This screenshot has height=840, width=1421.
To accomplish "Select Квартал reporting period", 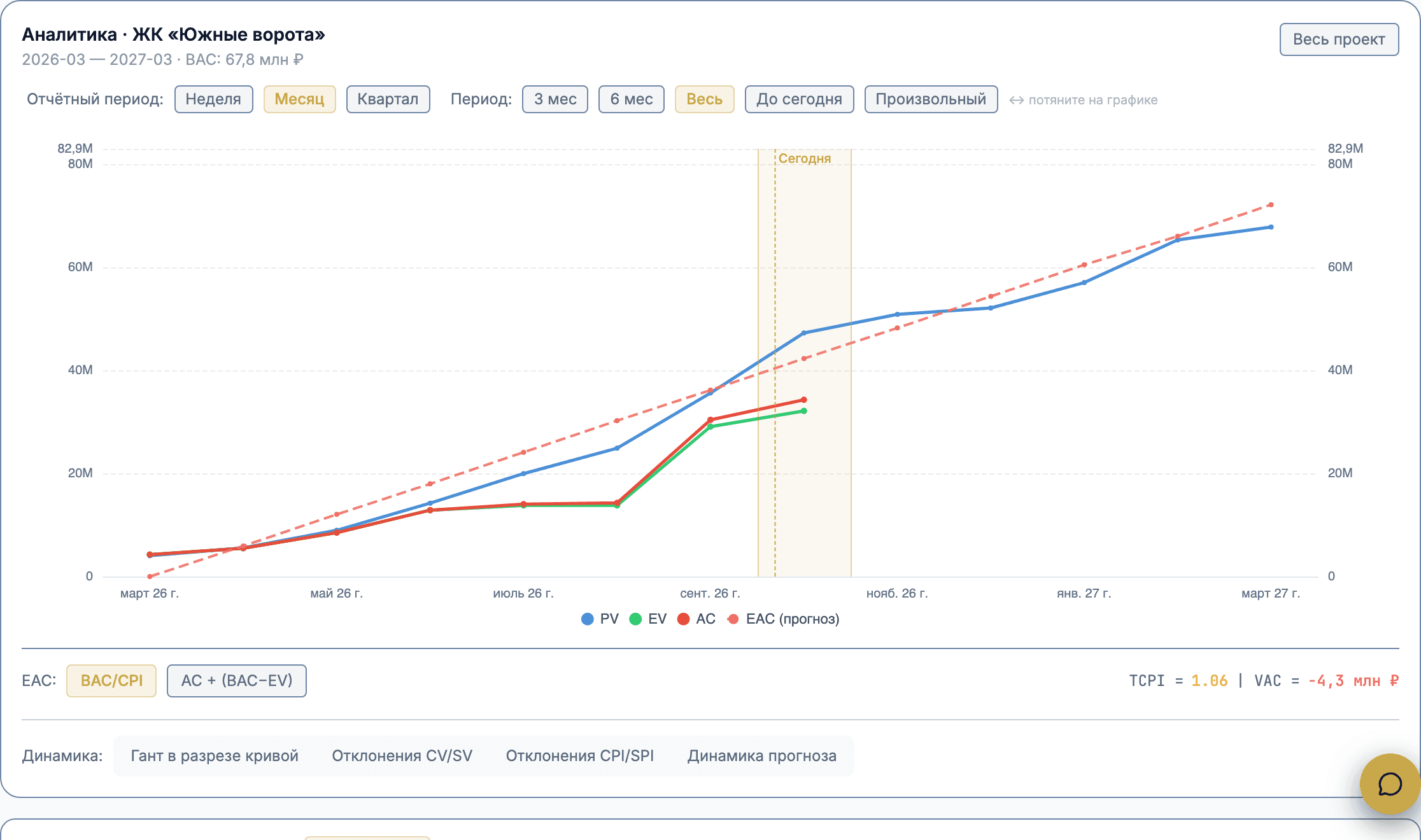I will coord(388,99).
